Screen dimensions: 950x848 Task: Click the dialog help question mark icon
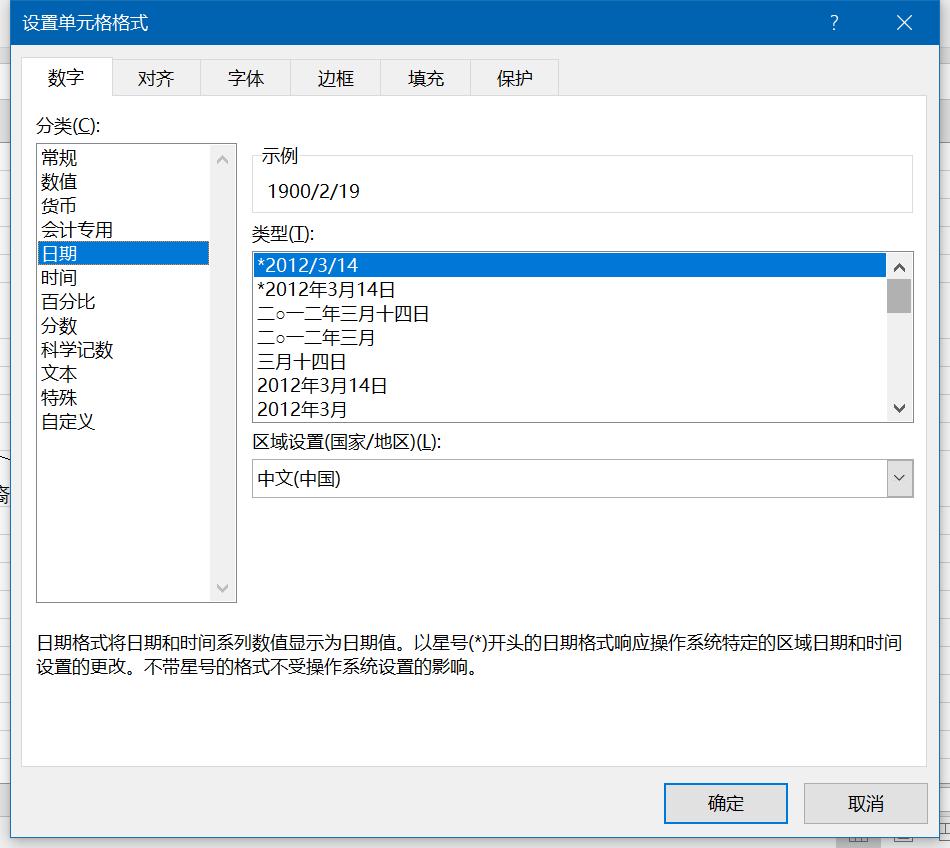(834, 22)
